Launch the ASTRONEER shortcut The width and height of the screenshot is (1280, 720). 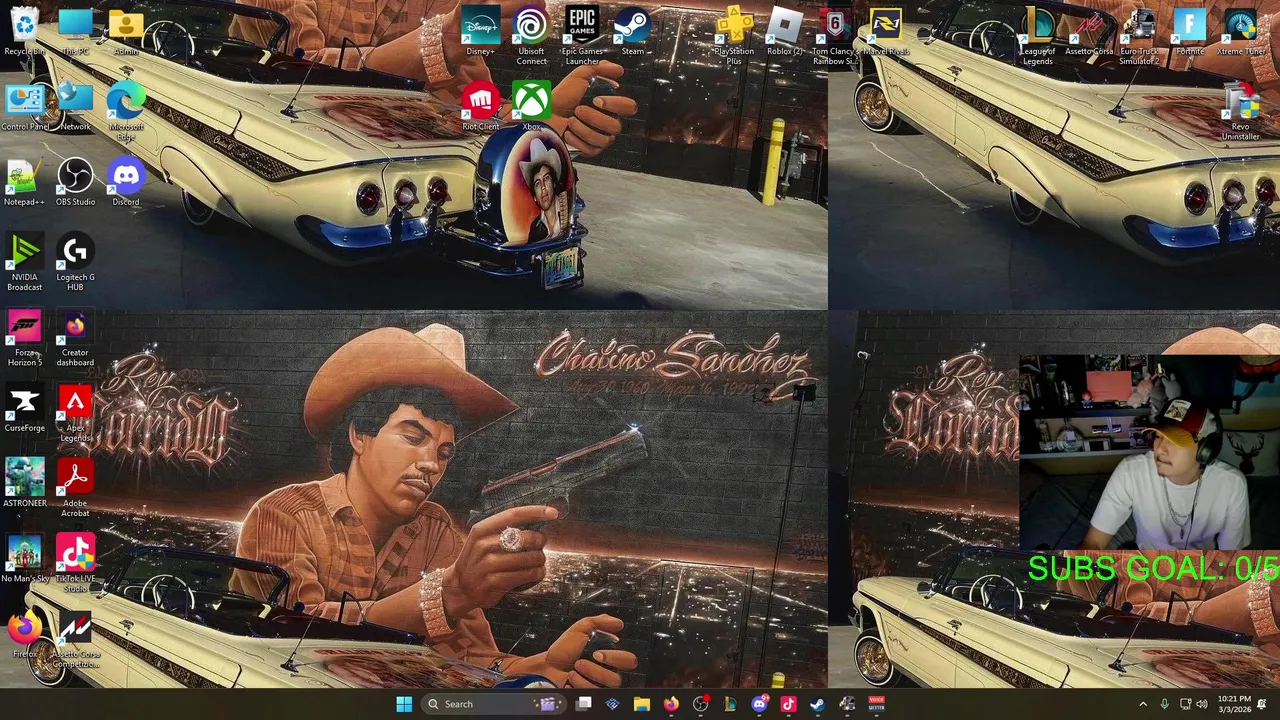tap(24, 485)
